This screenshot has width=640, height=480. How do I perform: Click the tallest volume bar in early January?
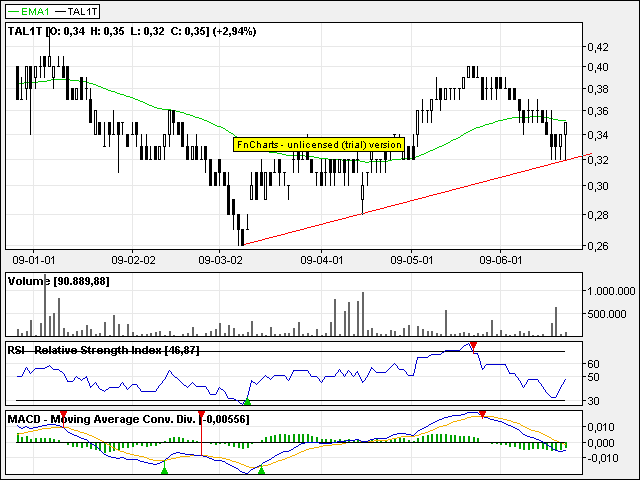(45, 305)
